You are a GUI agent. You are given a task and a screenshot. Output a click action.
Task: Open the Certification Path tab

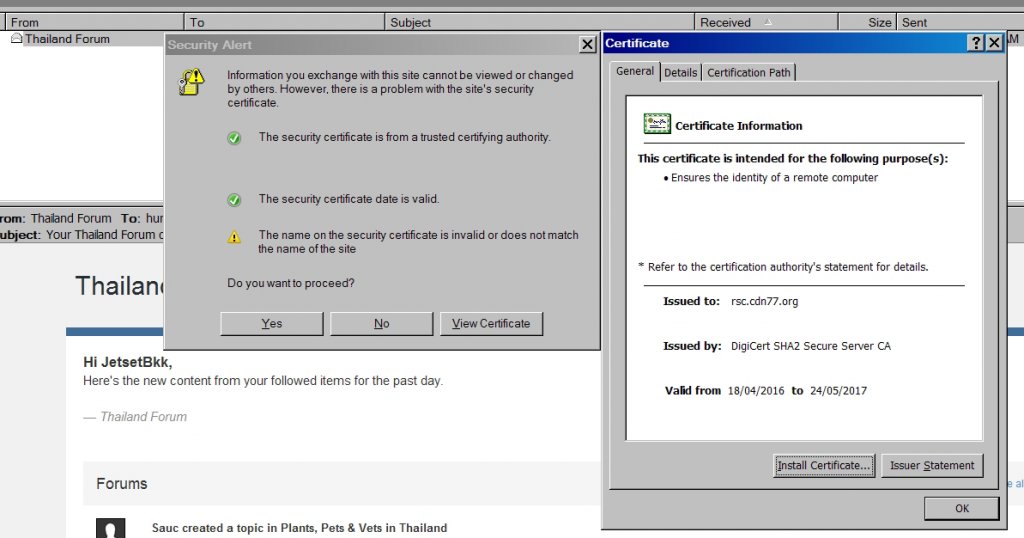click(748, 72)
